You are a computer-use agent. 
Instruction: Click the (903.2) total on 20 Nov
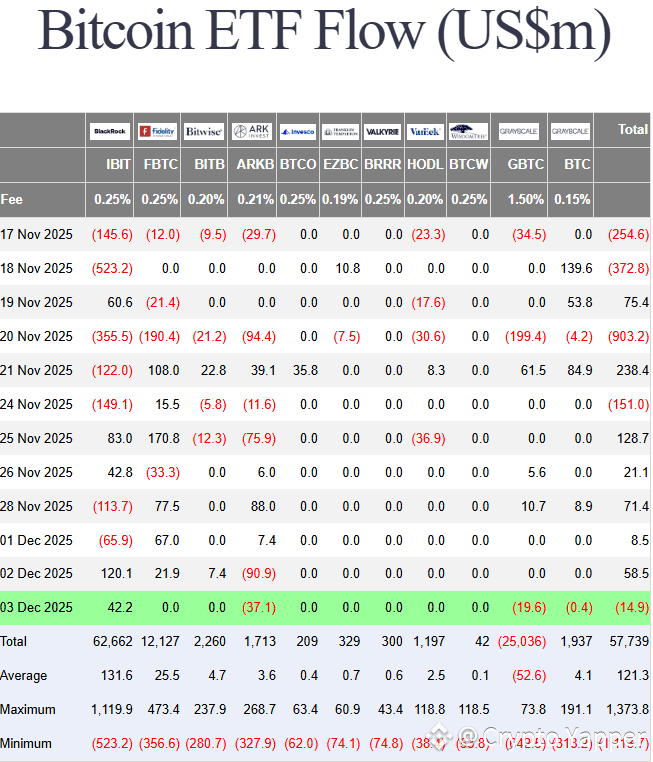pos(628,336)
